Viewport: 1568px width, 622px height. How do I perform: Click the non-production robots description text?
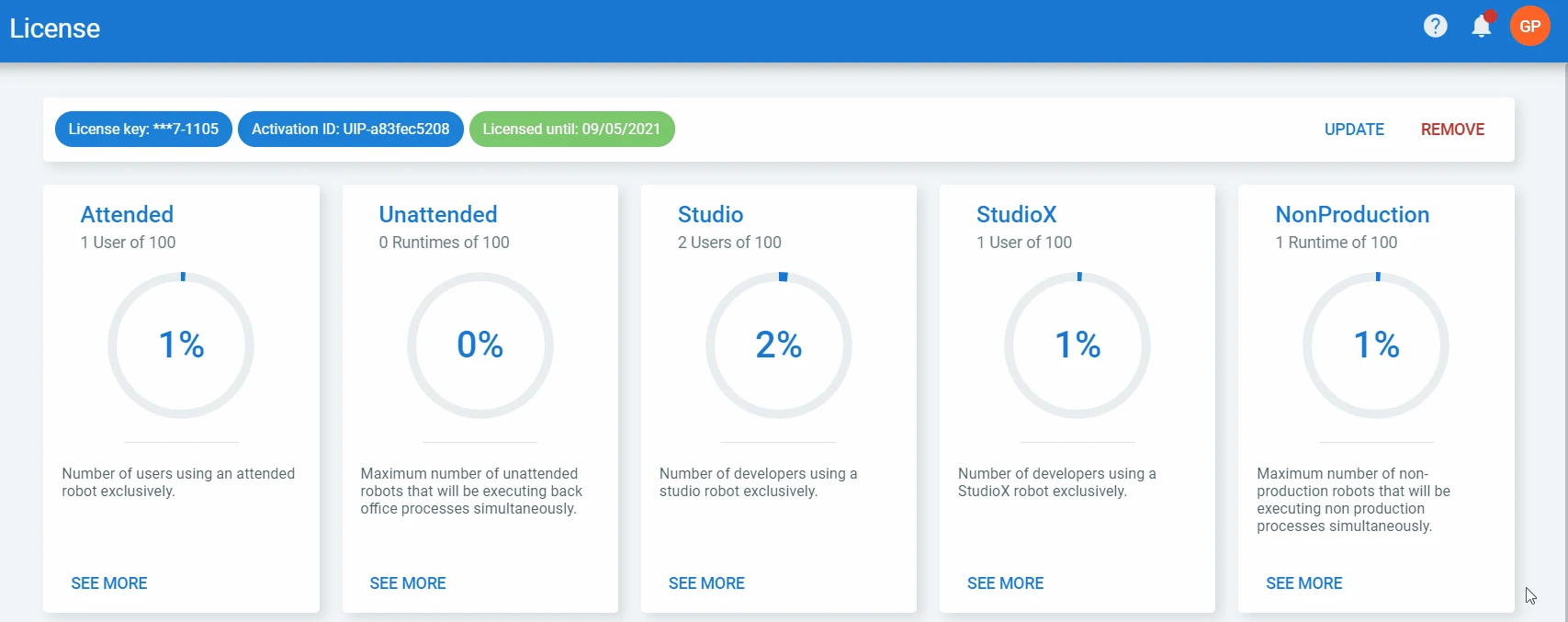coord(1353,500)
